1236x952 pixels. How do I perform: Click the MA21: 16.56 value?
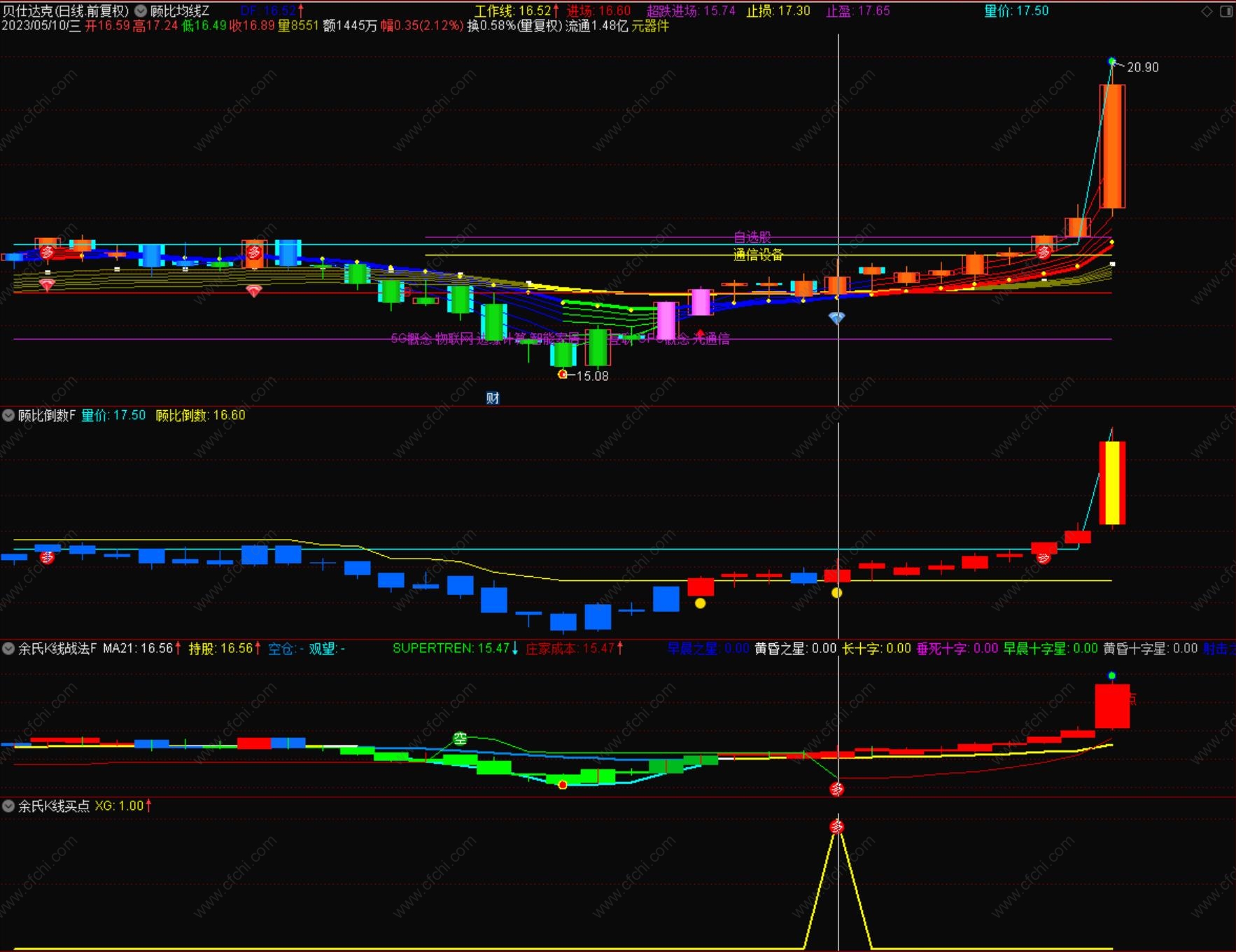tap(142, 648)
